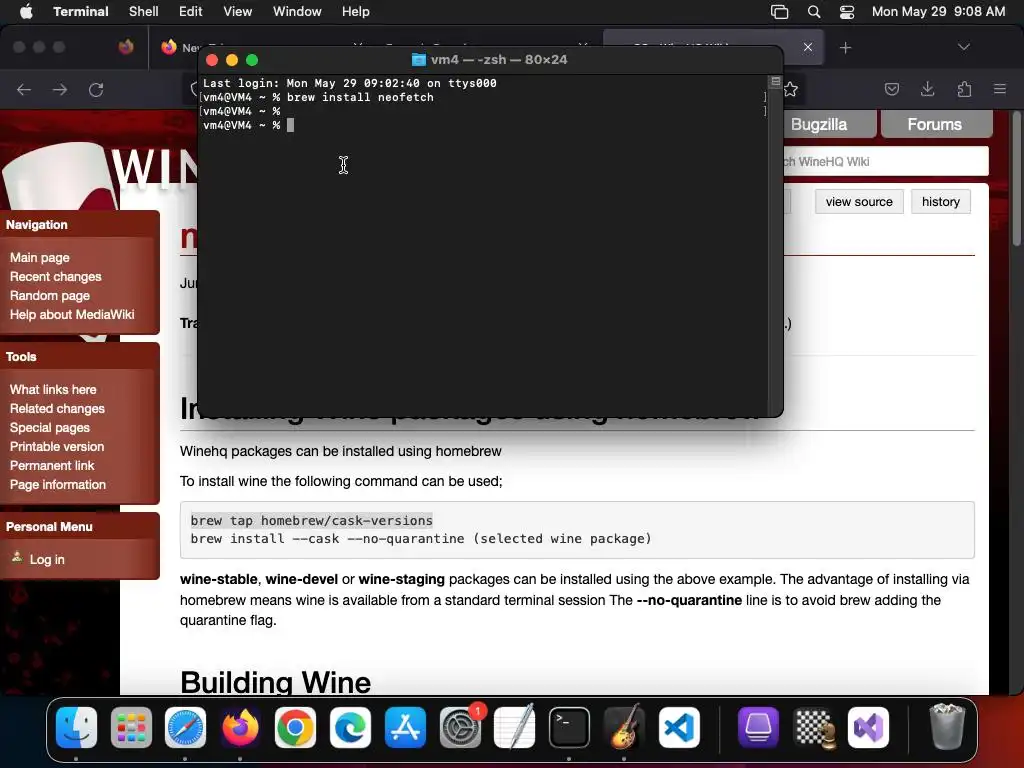Switch to the Bugzilla tab on WineHQ
Viewport: 1024px width, 768px height.
(829, 124)
